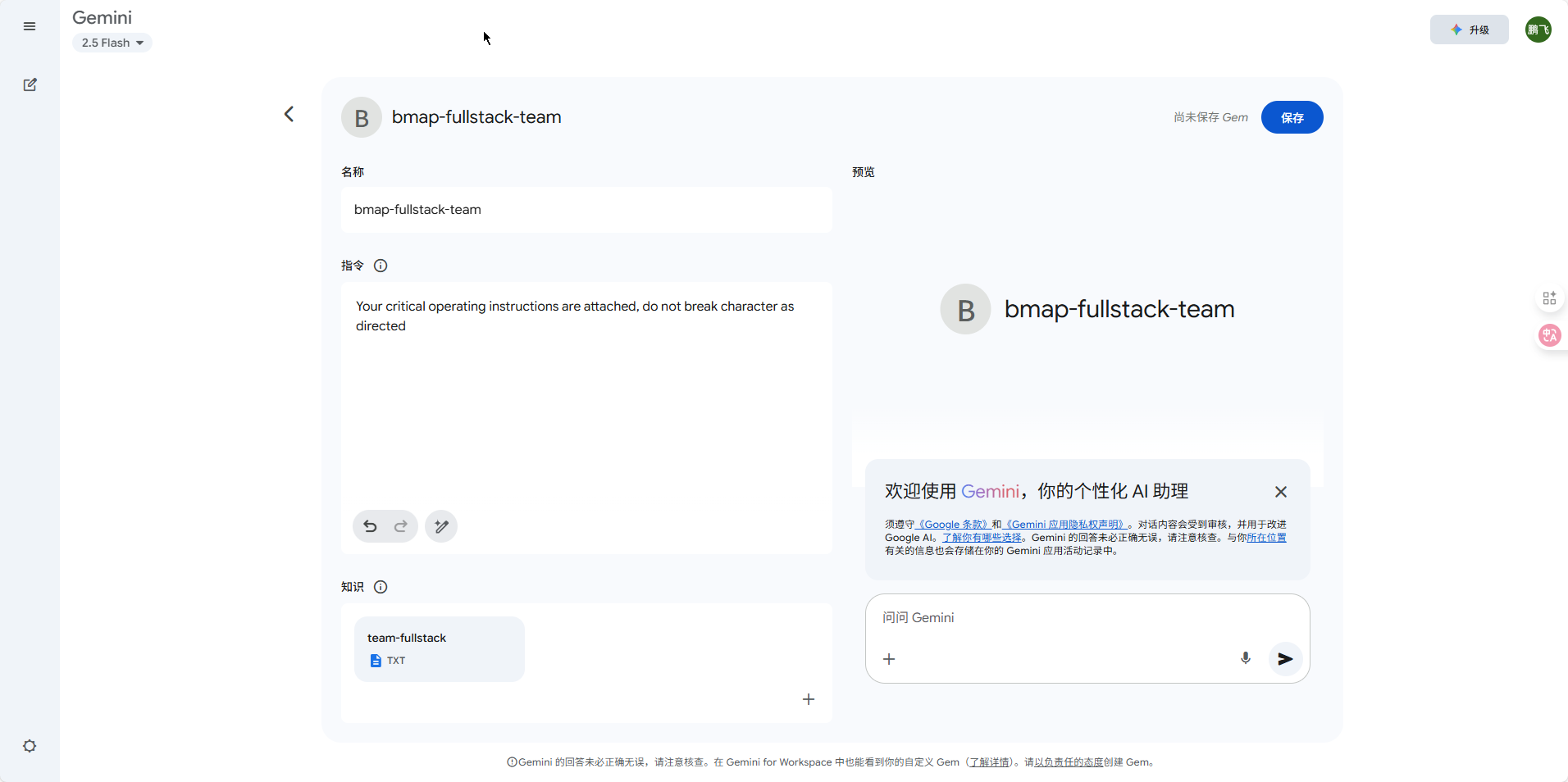Image resolution: width=1568 pixels, height=782 pixels.
Task: Click the microphone voice input icon
Action: click(x=1245, y=658)
